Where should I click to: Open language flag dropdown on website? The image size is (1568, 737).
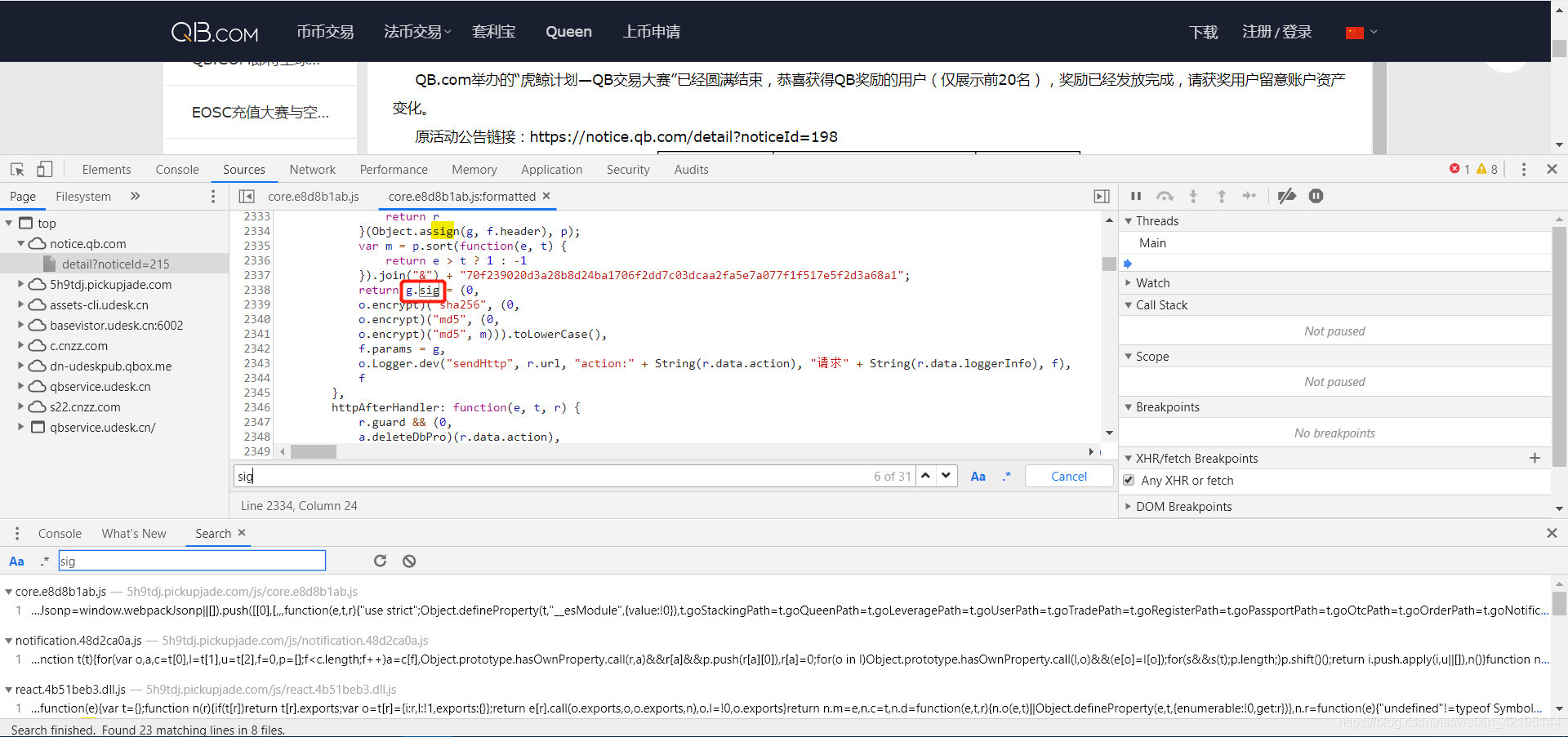[1361, 32]
